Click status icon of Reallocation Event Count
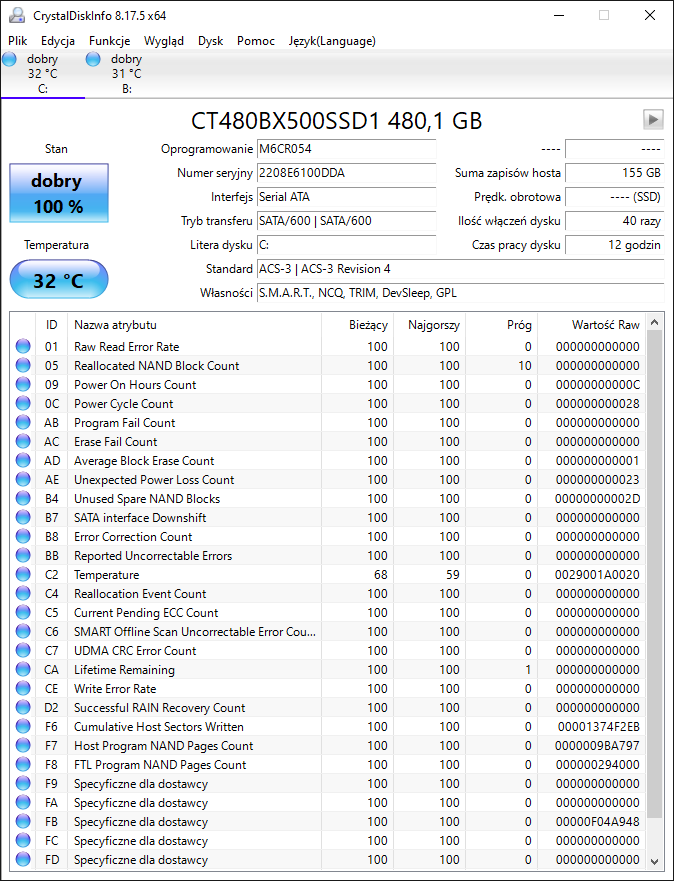The image size is (674, 881). (x=23, y=593)
